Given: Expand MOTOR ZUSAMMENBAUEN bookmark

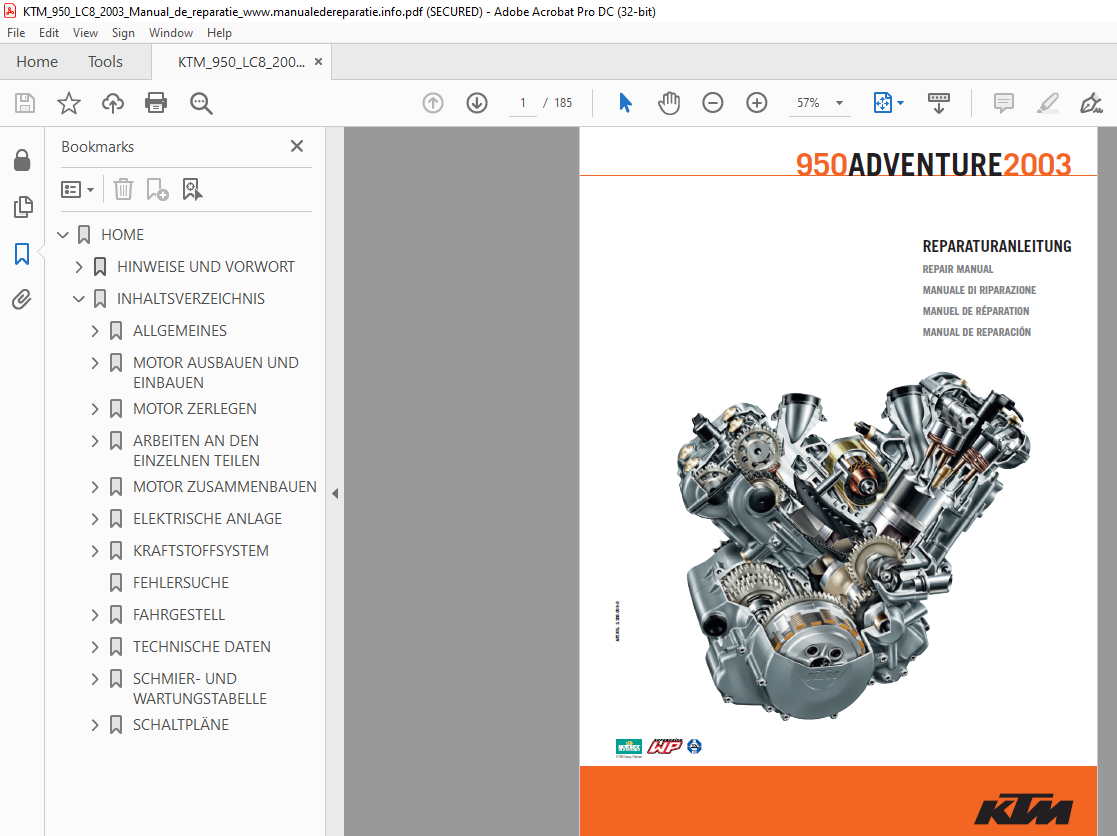Looking at the screenshot, I should pyautogui.click(x=95, y=487).
